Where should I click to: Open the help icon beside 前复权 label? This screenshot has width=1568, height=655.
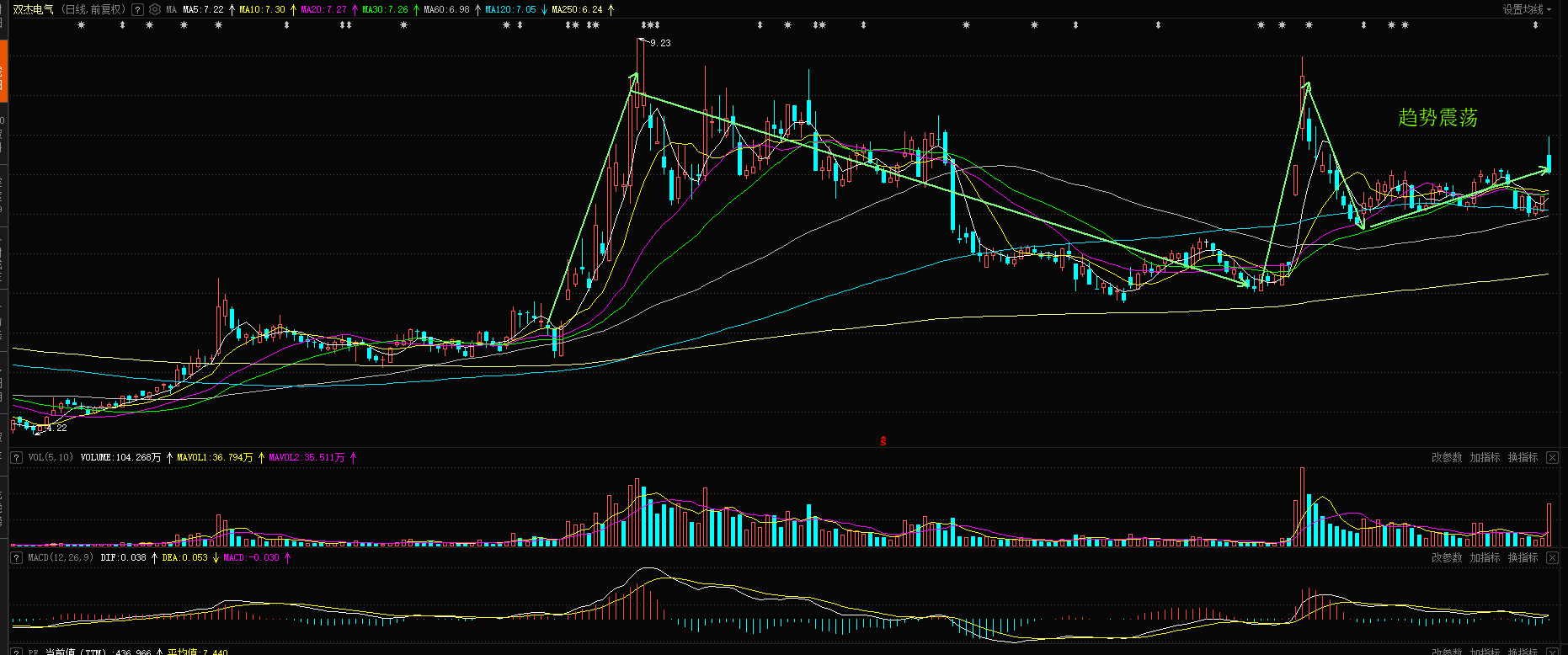click(138, 10)
